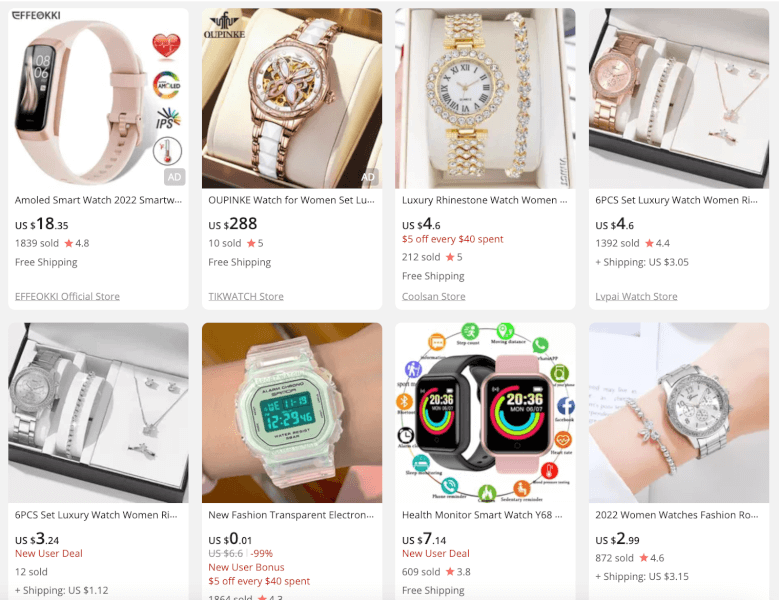Click the AD badge on the OUPINKE watch image
779x600 pixels.
(x=368, y=177)
